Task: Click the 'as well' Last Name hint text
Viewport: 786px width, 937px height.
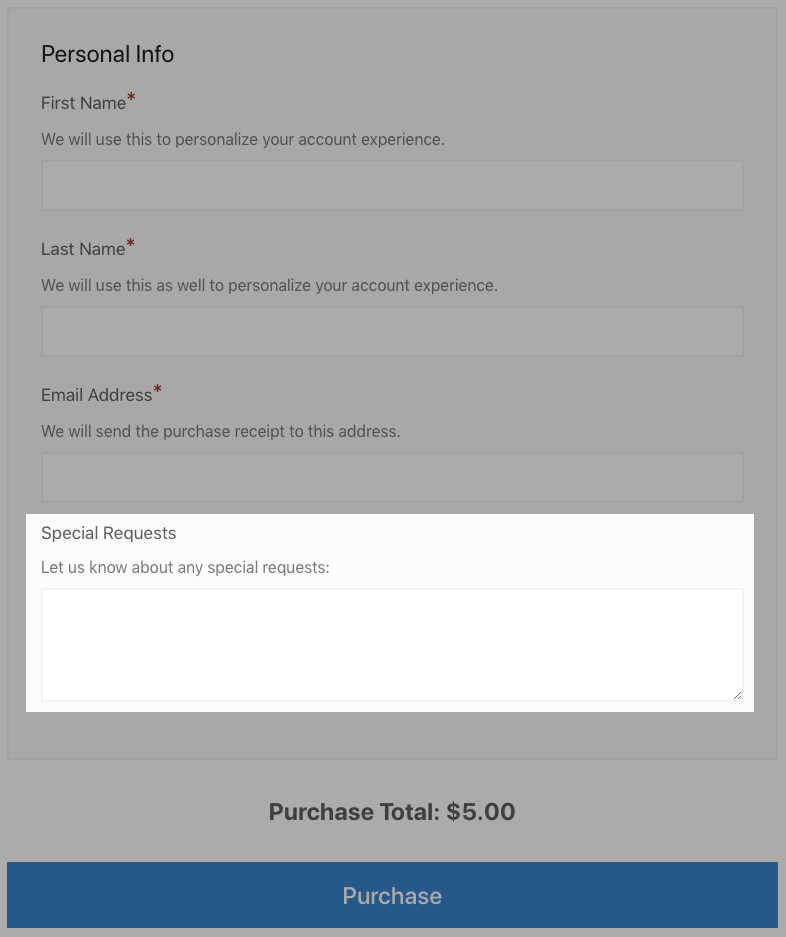Action: (269, 285)
